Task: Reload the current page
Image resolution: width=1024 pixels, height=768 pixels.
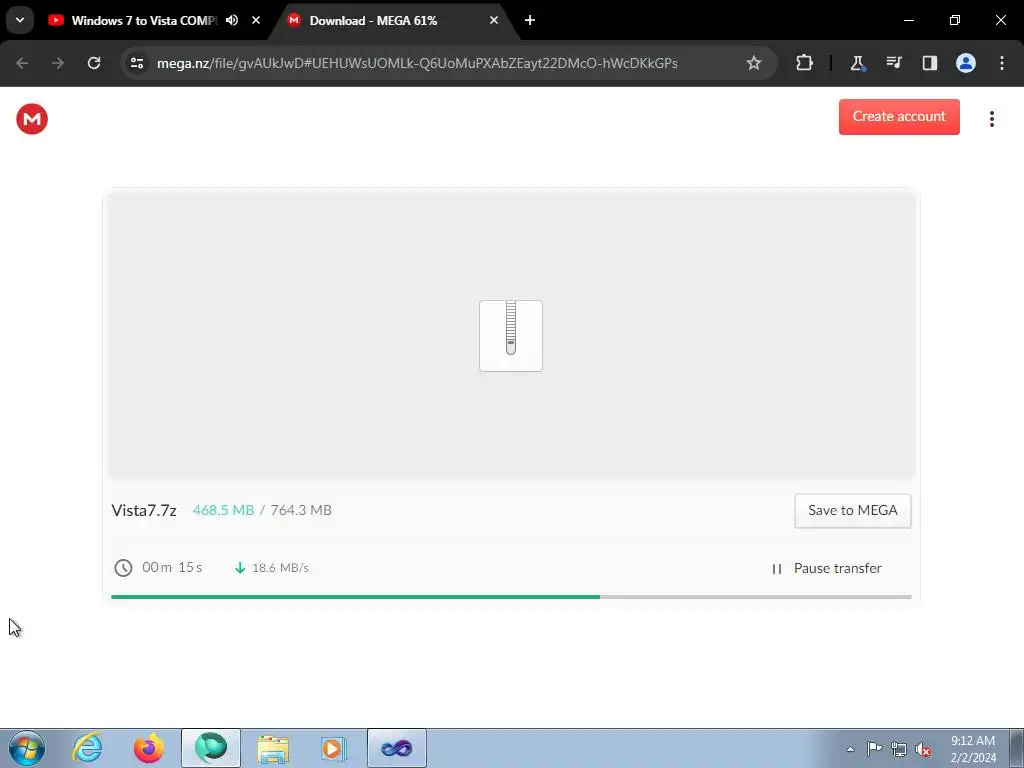Action: click(94, 63)
